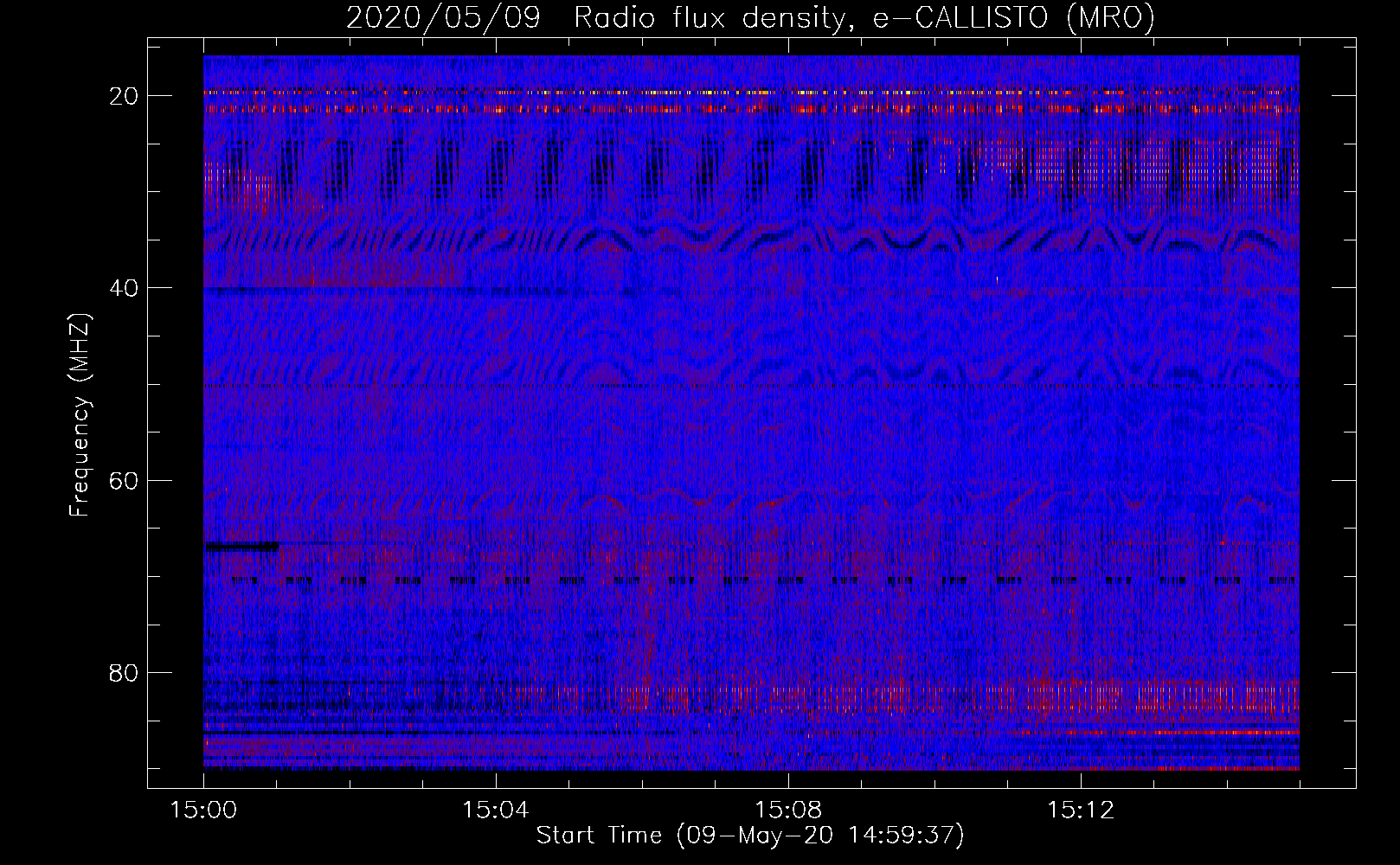Screen dimensions: 1400x865
Task: Click the '20' frequency tick label
Action: [124, 96]
